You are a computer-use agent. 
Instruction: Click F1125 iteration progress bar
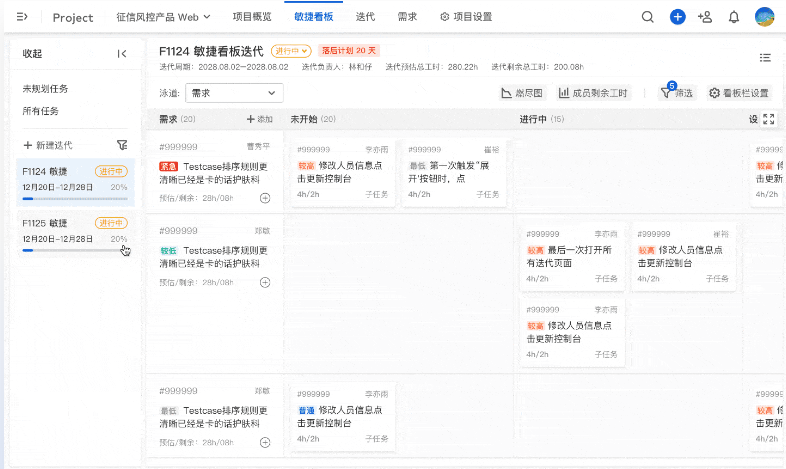(x=75, y=250)
